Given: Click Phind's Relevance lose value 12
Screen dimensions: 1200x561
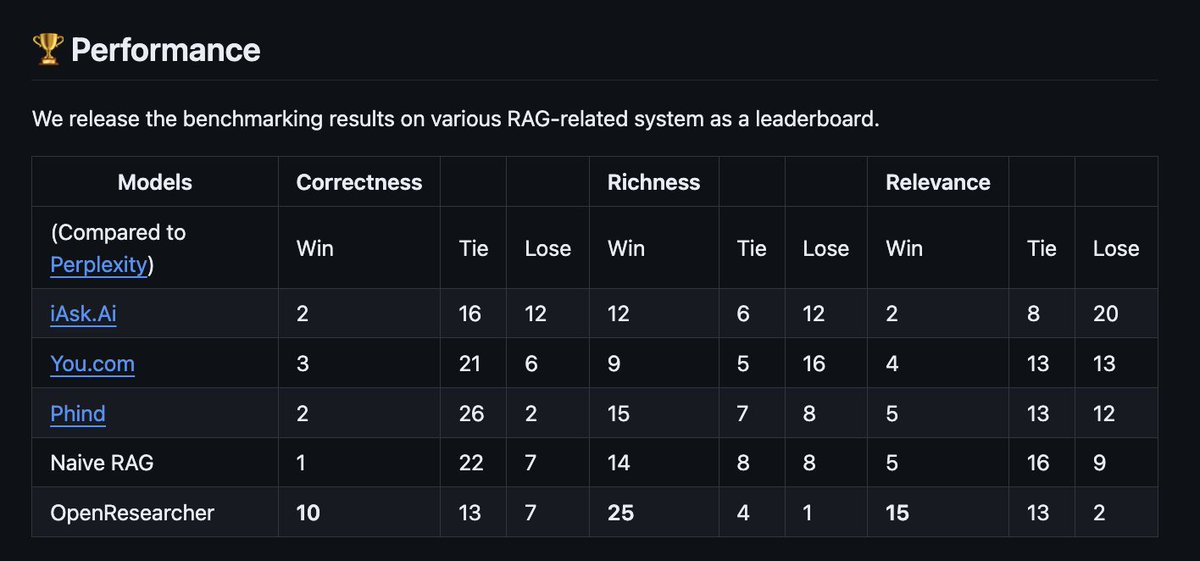Looking at the screenshot, I should (1104, 414).
